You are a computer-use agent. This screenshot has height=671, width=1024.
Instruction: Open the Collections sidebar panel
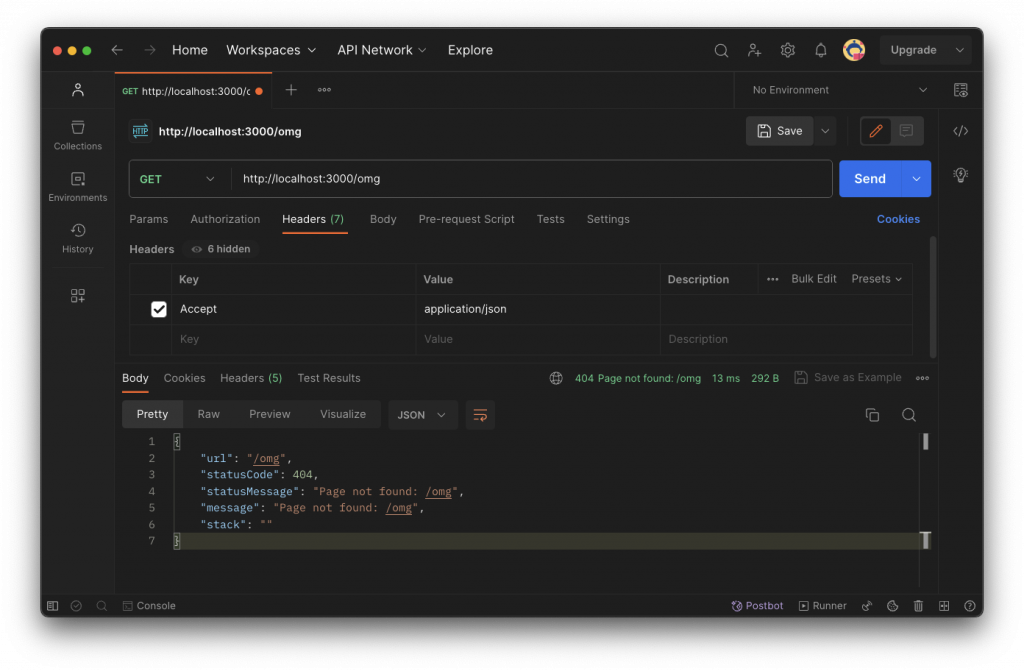(77, 135)
